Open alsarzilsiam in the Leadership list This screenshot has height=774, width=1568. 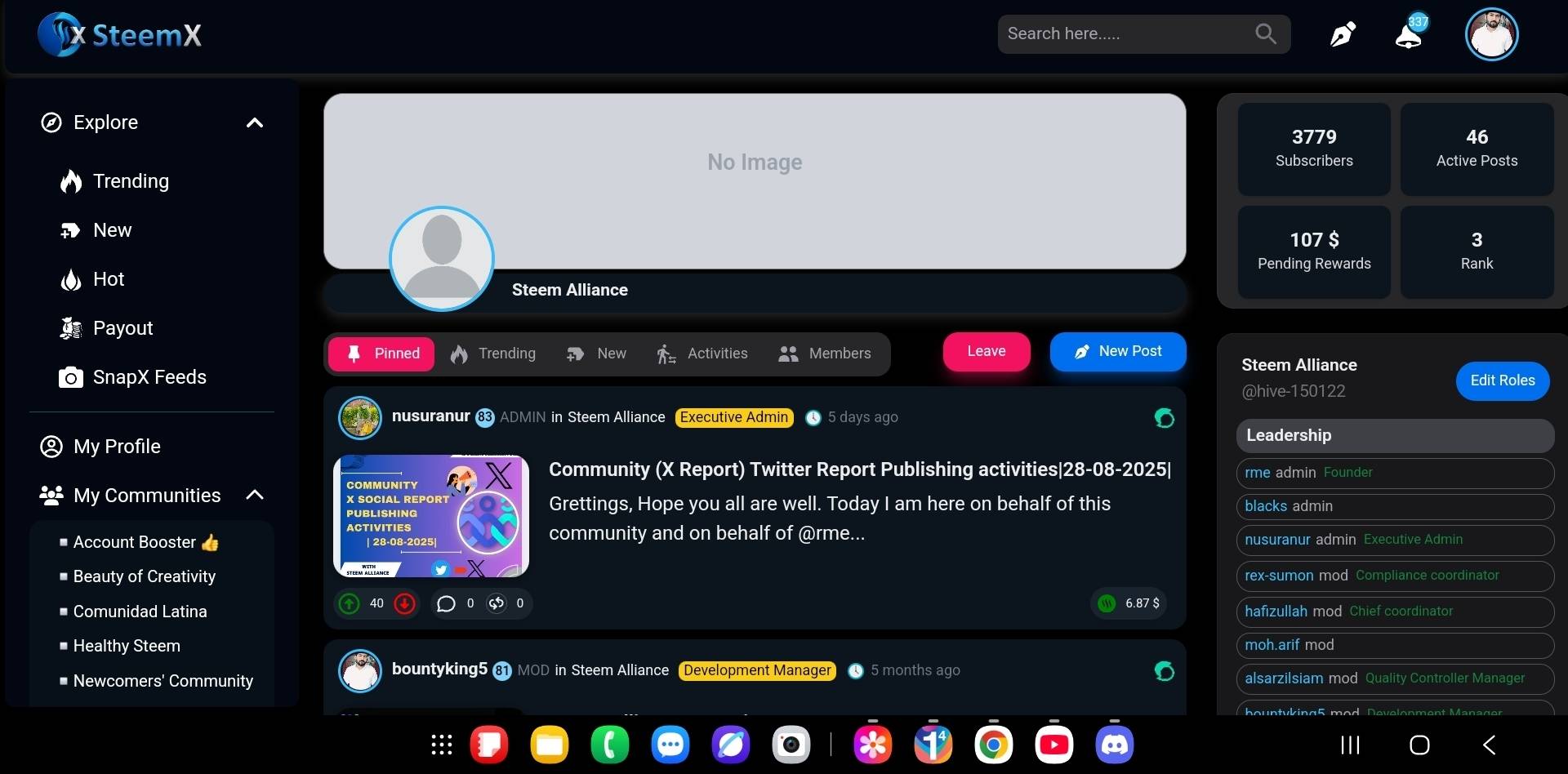[1284, 678]
